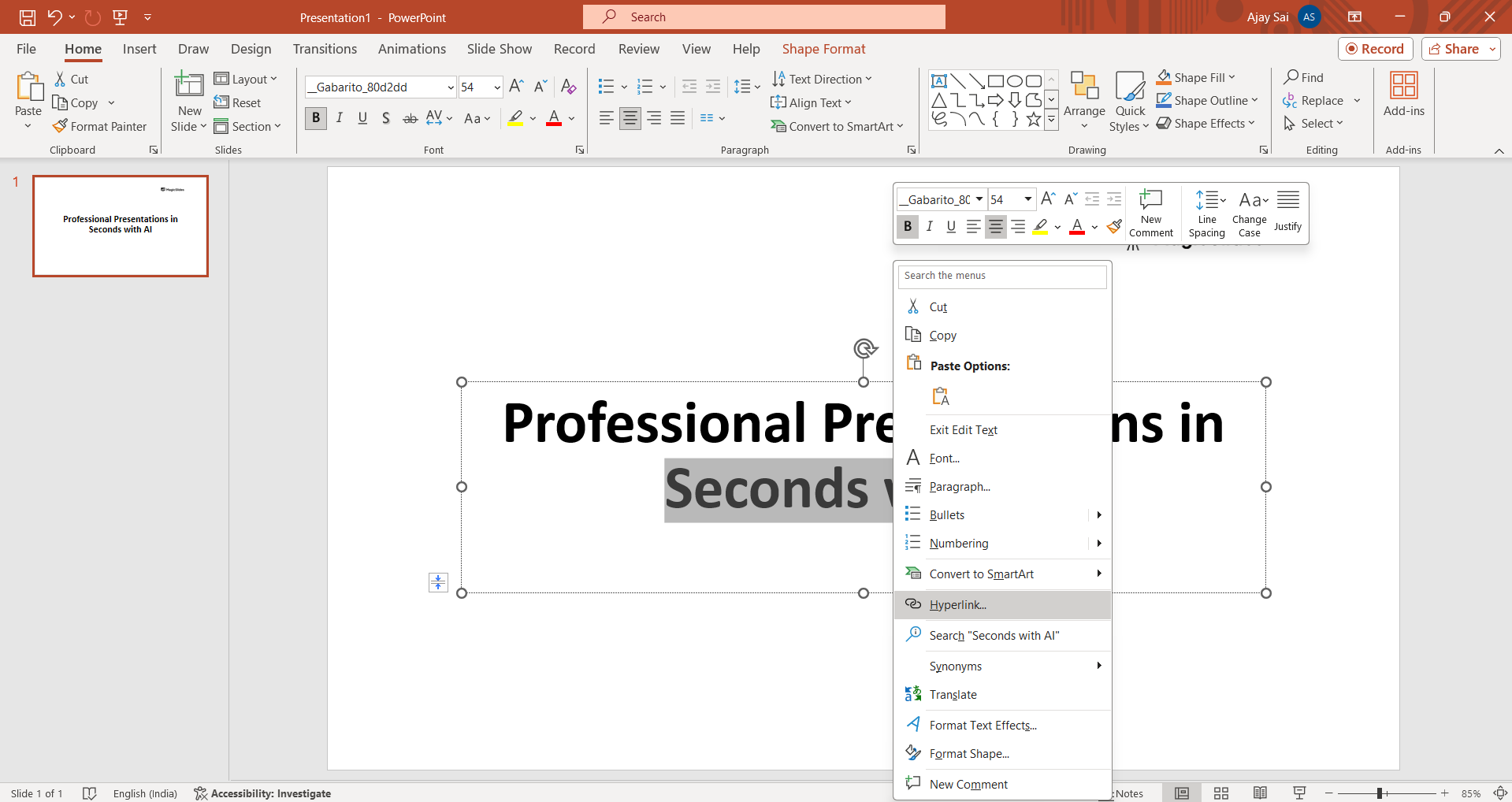Toggle Underline in the ribbon Font group
The width and height of the screenshot is (1512, 802).
pos(362,118)
